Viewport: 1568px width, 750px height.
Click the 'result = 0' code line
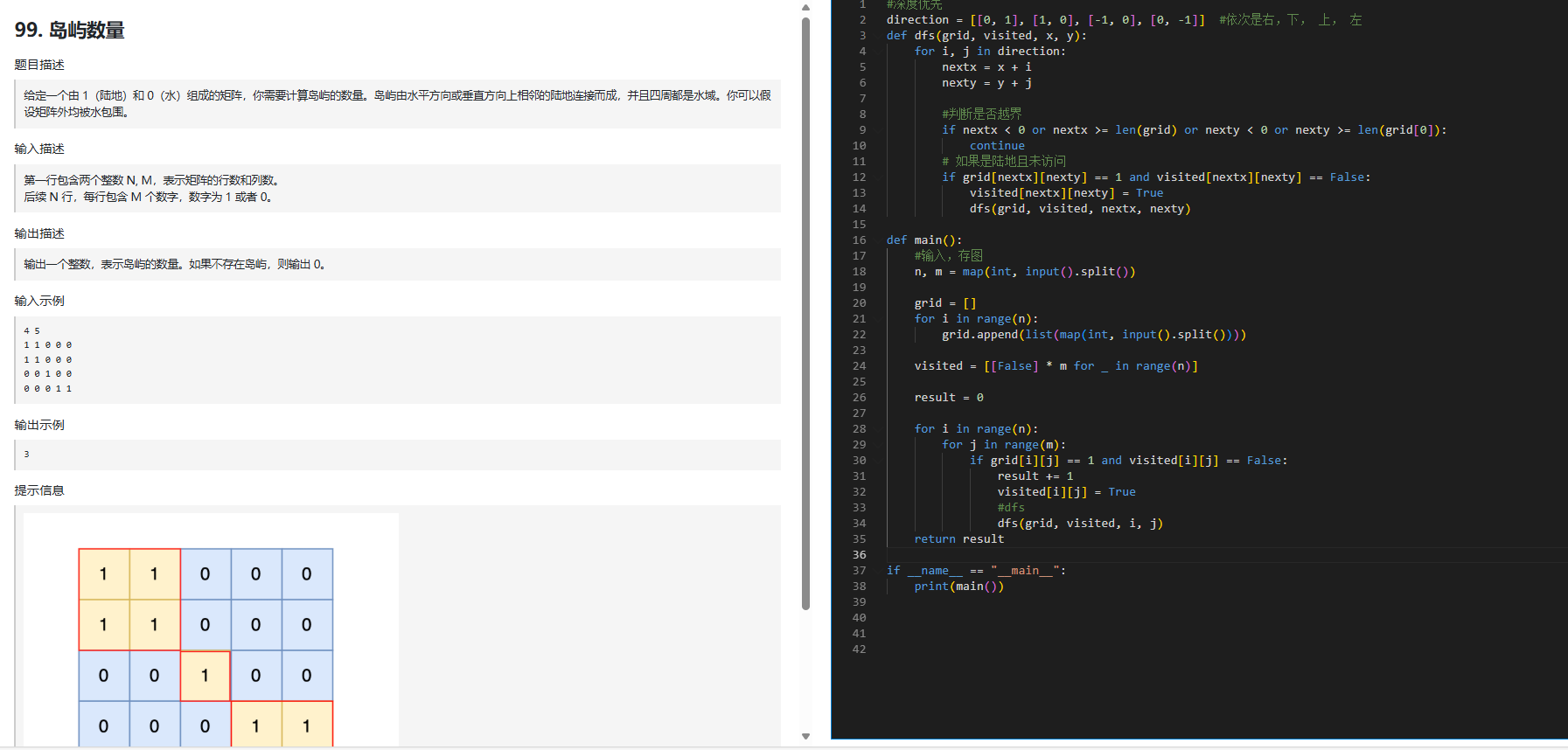(x=949, y=398)
